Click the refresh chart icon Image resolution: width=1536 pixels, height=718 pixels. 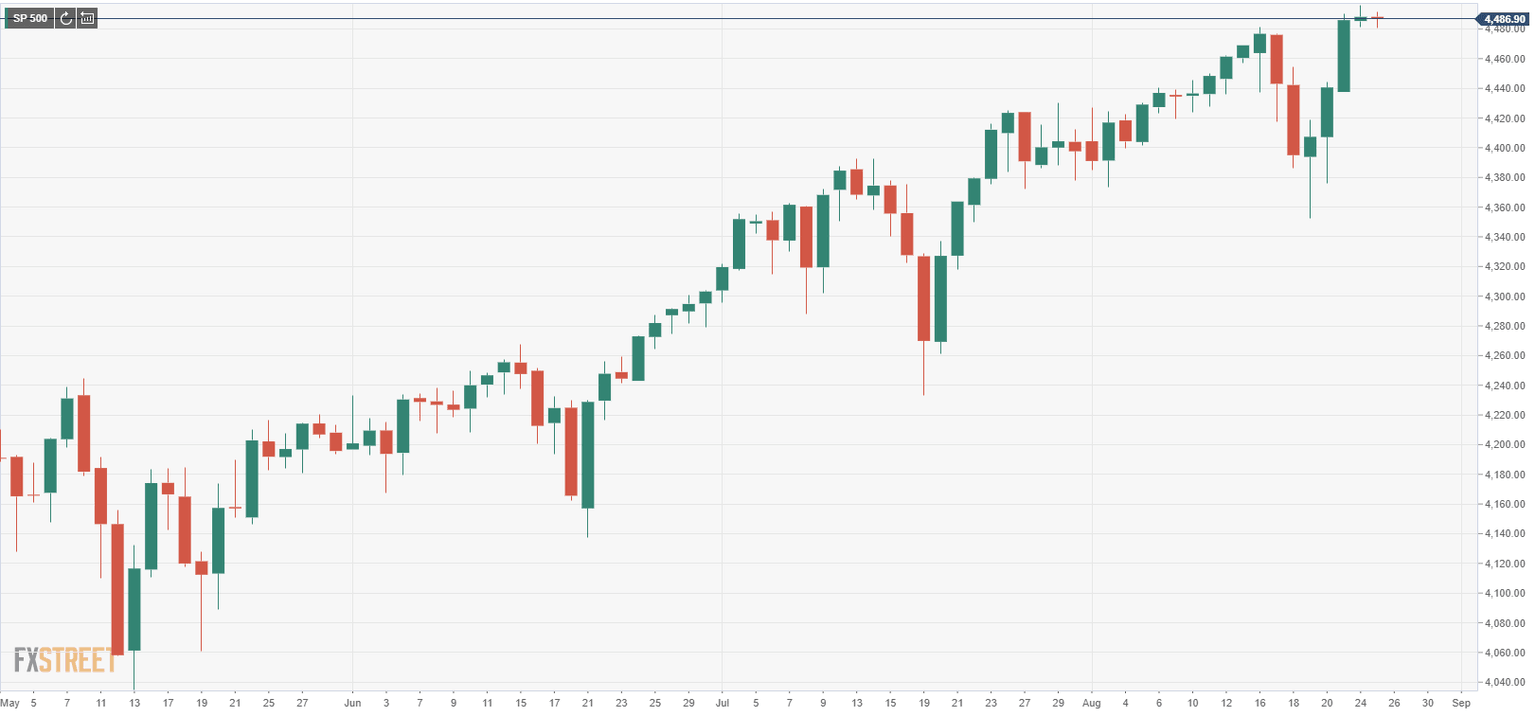point(66,18)
